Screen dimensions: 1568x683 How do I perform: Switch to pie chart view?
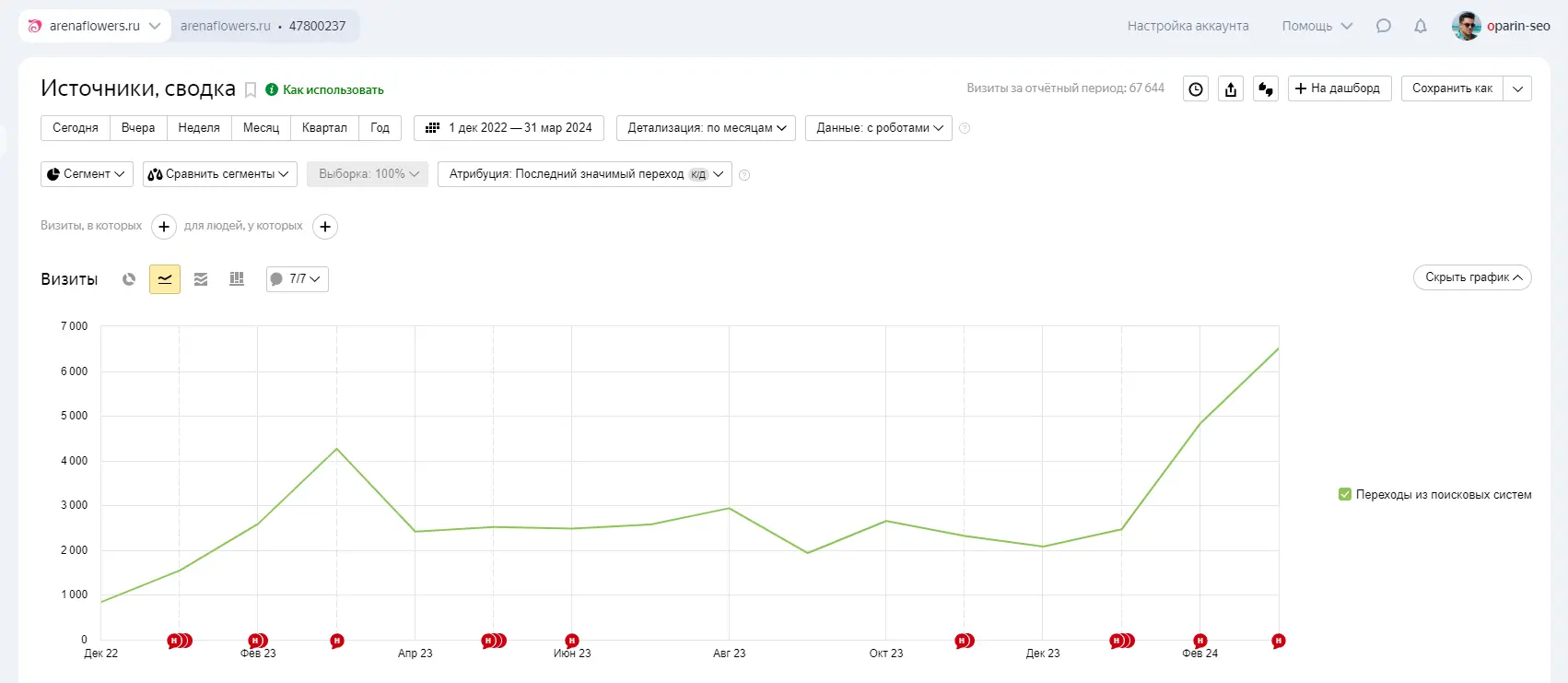tap(129, 279)
